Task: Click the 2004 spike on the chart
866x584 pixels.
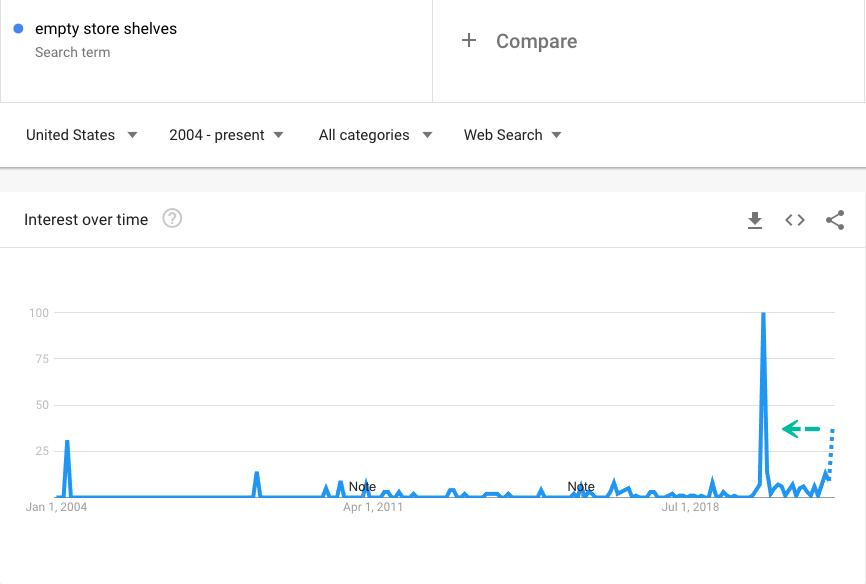Action: (x=67, y=443)
